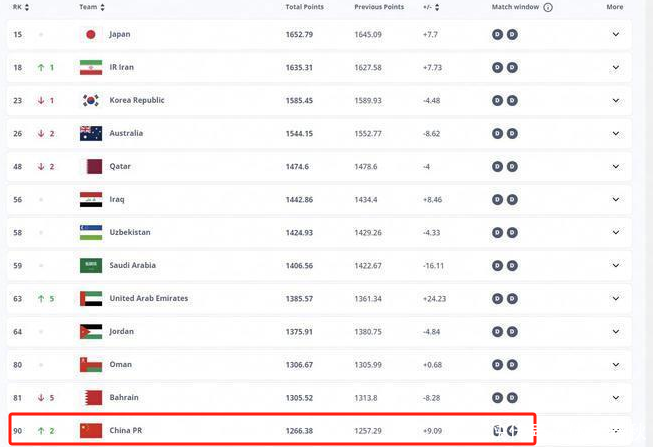This screenshot has width=653, height=447.
Task: Click the Total Points column header
Action: [304, 7]
